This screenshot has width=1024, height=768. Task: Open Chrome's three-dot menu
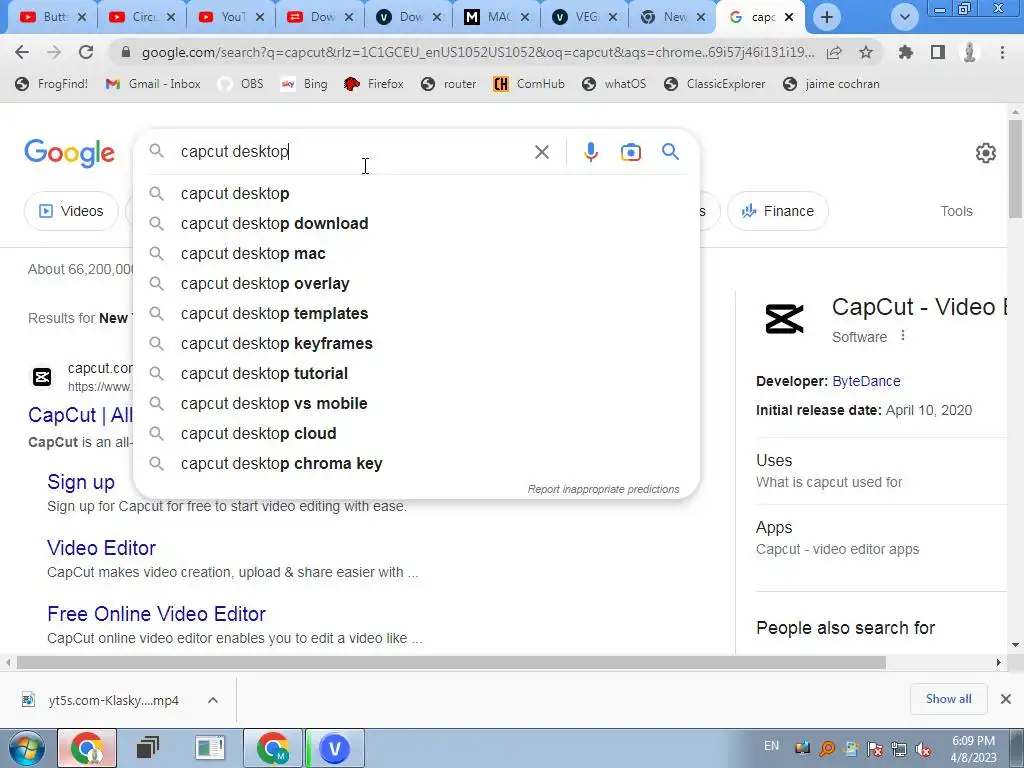click(x=1002, y=52)
